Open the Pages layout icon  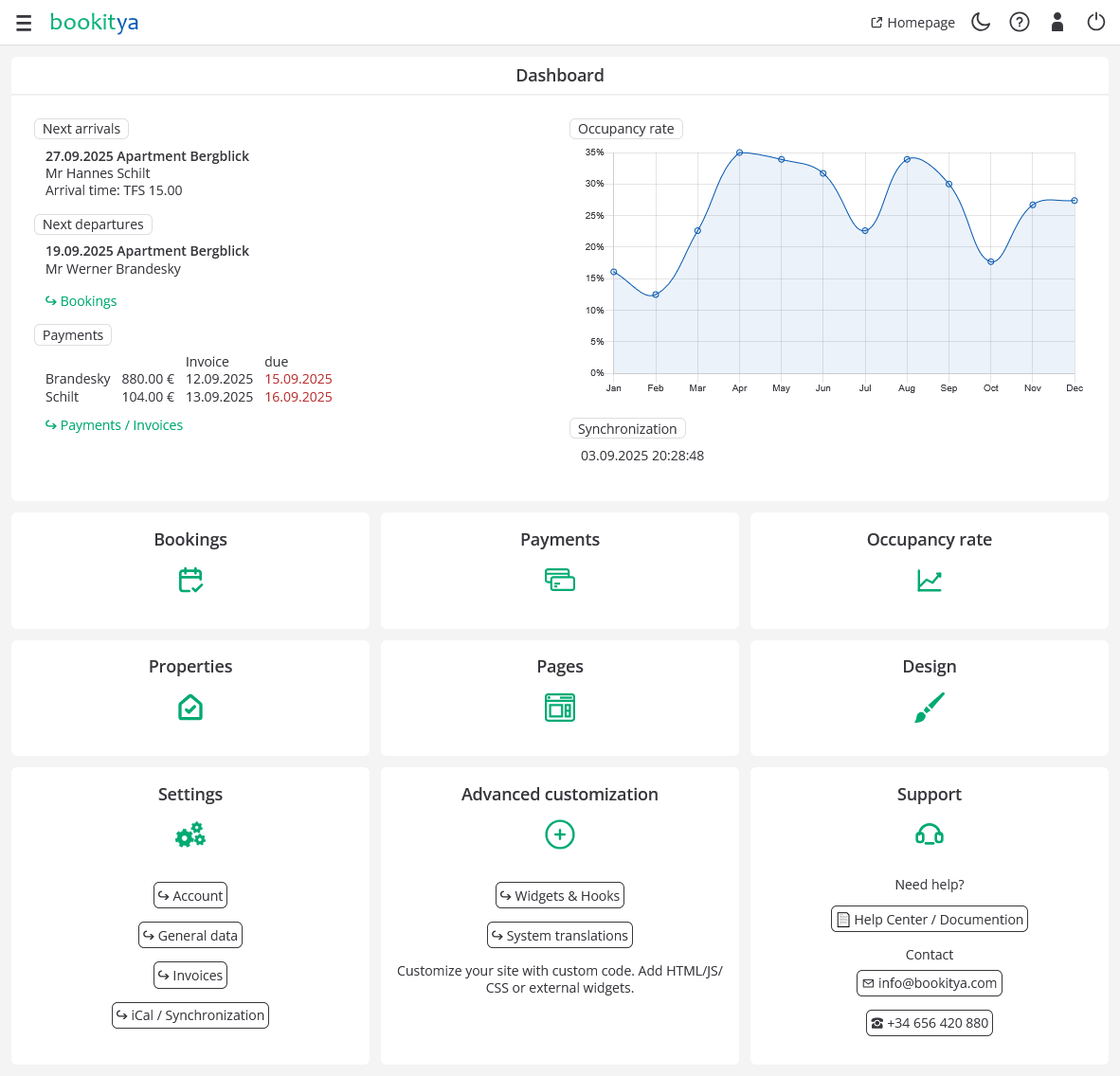(x=560, y=708)
